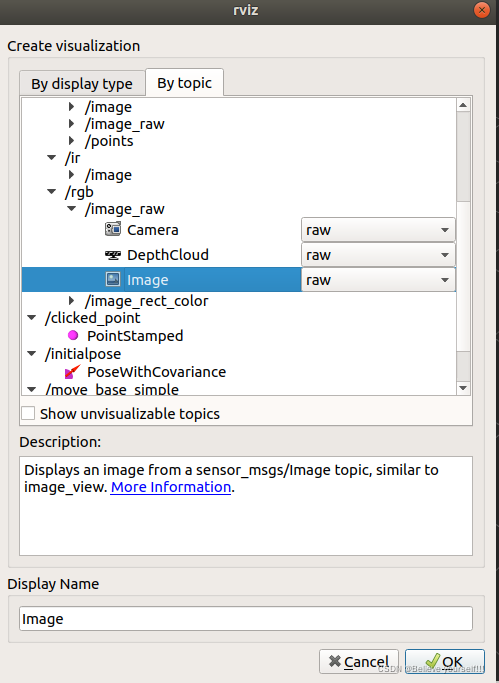Collapse the /move_base_simple node
The image size is (499, 683).
point(31,389)
